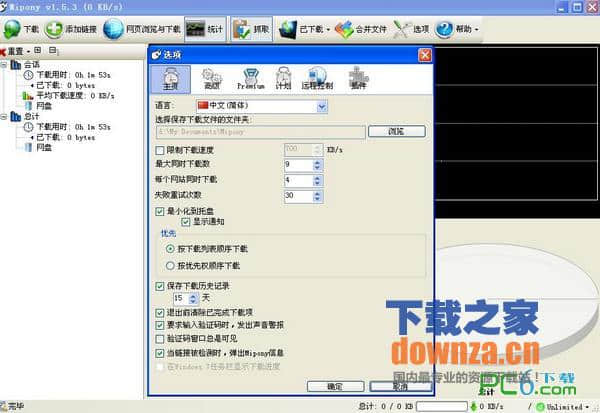Click the 帮助 help icon
The width and height of the screenshot is (600, 413).
click(444, 29)
